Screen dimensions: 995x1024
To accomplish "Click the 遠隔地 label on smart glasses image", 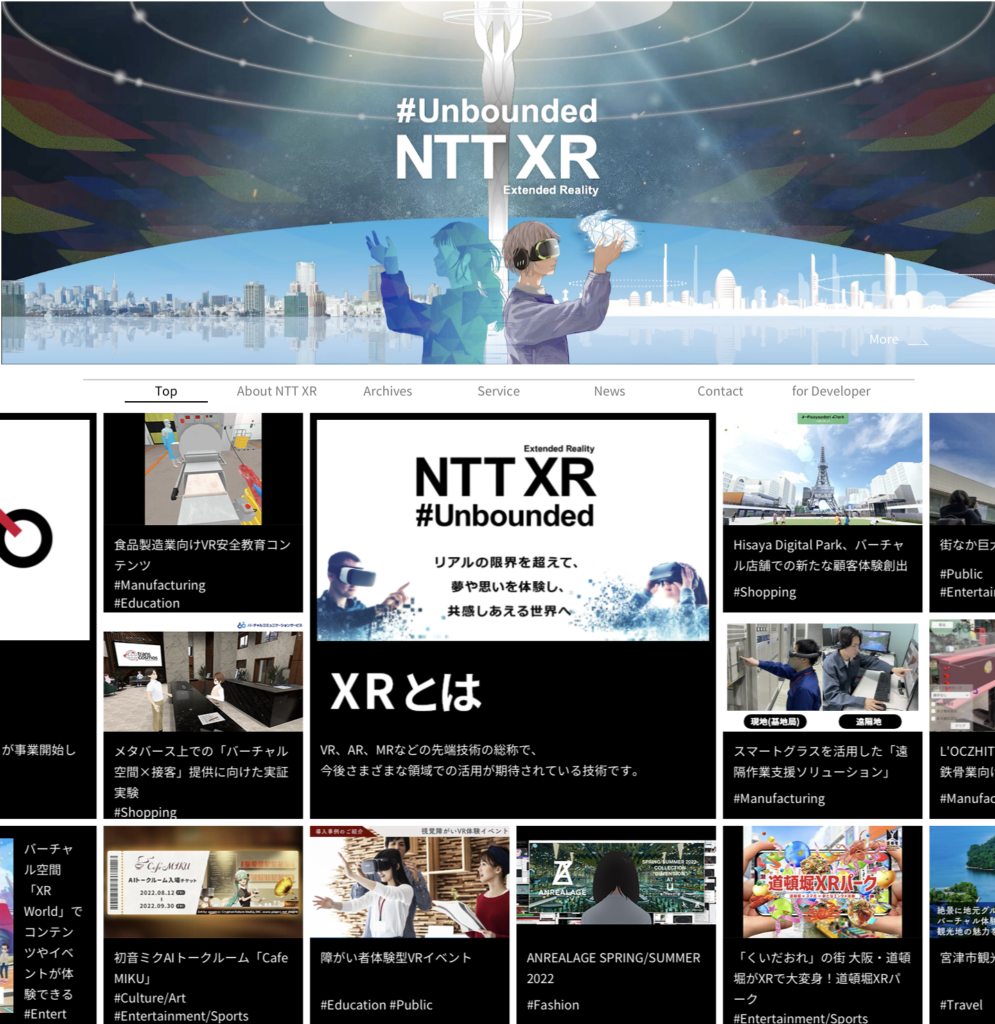I will pos(869,722).
